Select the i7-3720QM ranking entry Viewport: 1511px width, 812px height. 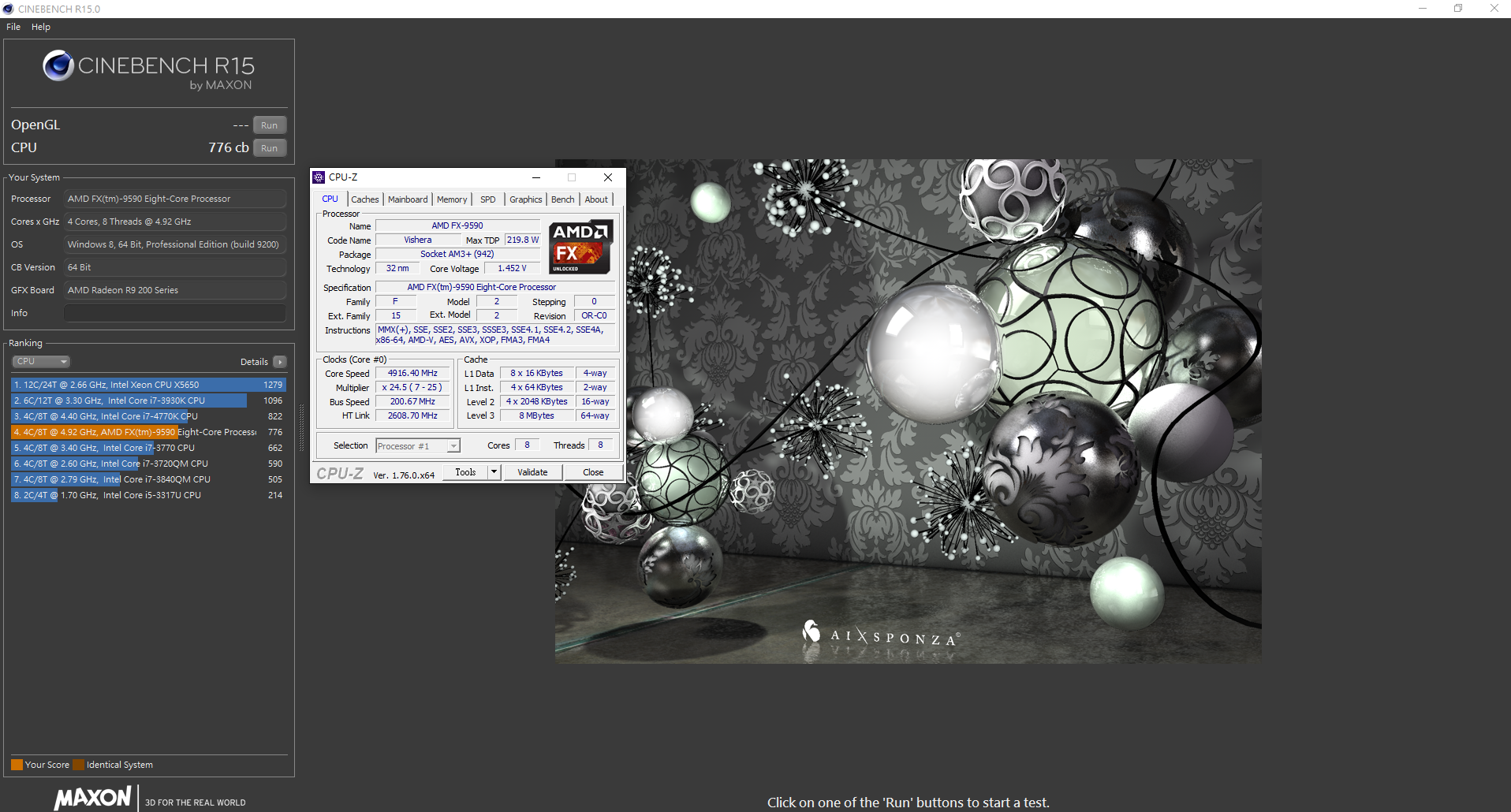coord(148,464)
